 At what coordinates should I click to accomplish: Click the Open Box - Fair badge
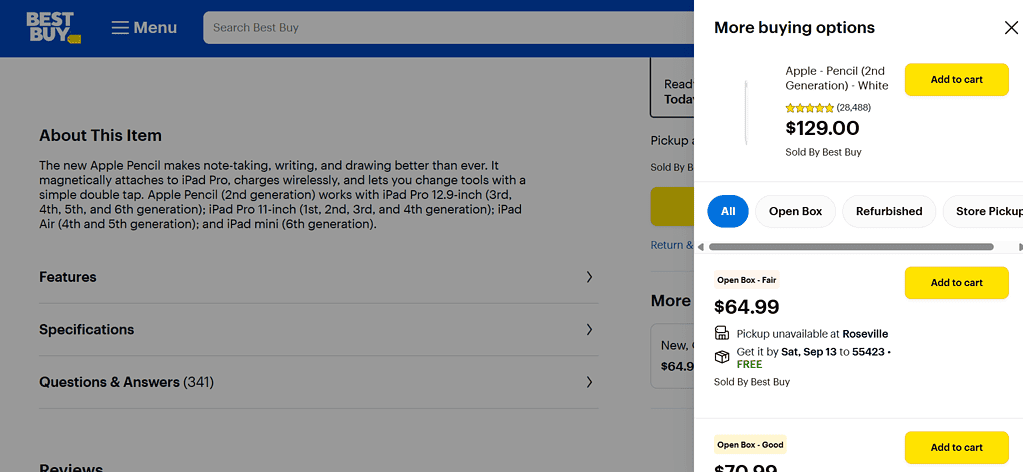(747, 280)
